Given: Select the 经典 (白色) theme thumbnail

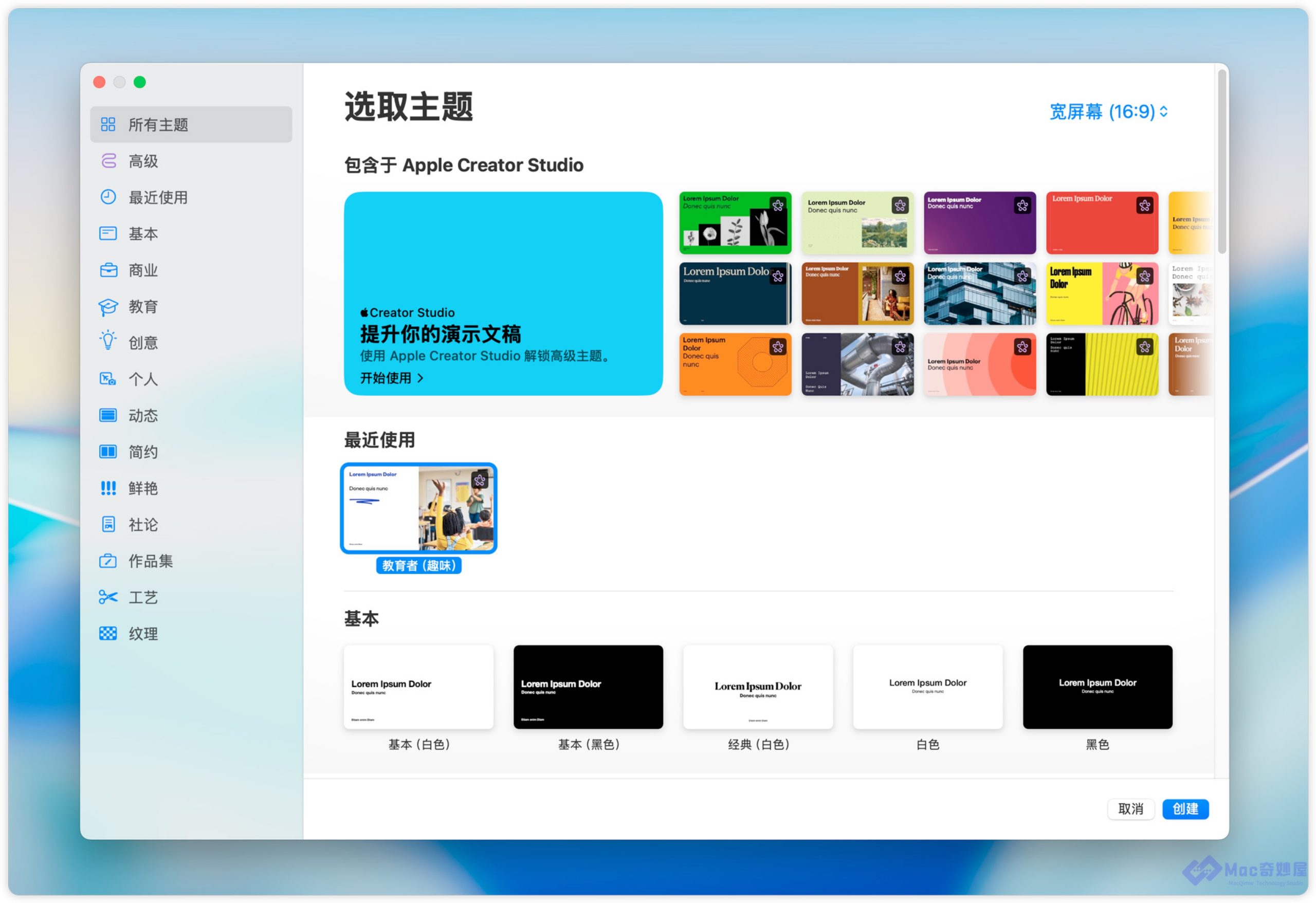Looking at the screenshot, I should pos(758,687).
